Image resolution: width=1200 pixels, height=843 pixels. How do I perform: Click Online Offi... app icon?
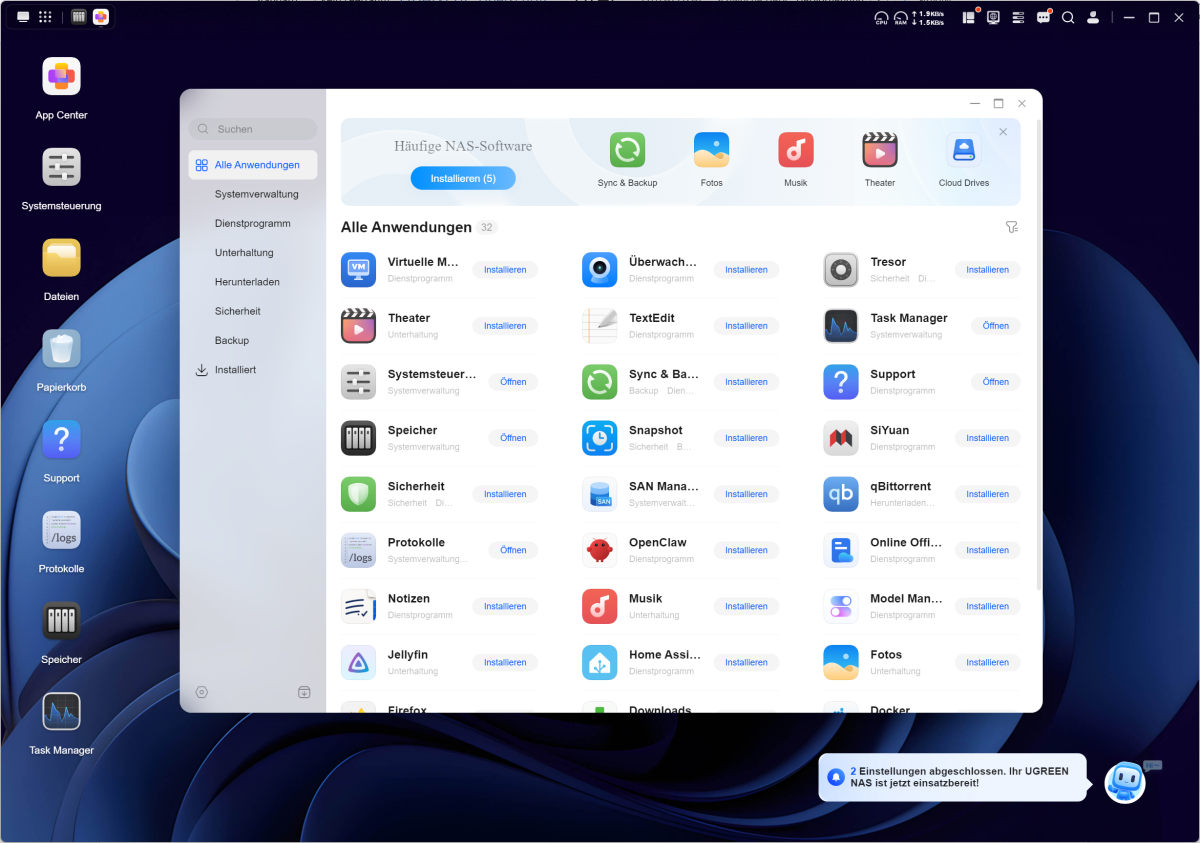coord(841,550)
